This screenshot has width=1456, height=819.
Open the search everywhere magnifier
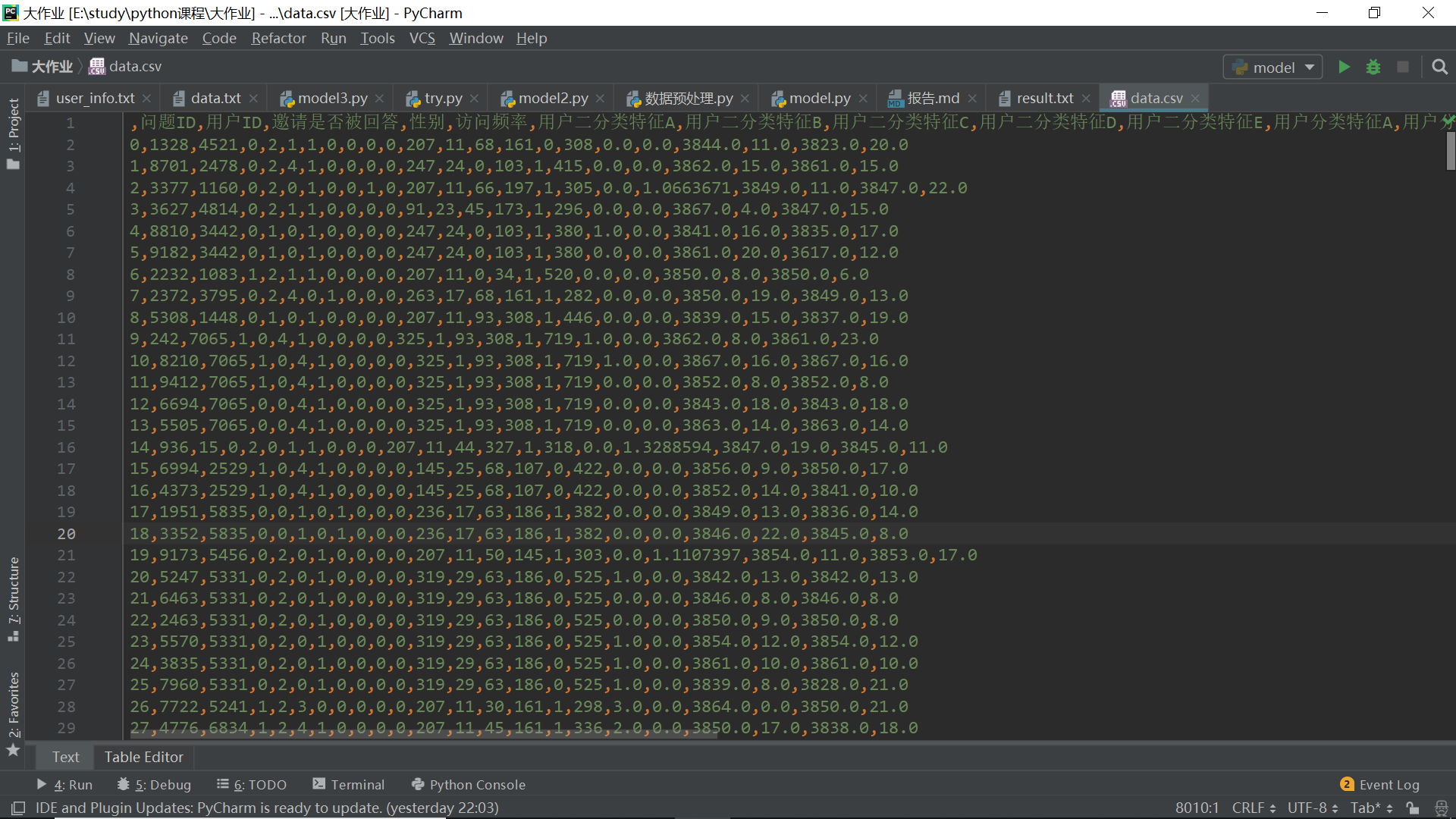(1439, 67)
